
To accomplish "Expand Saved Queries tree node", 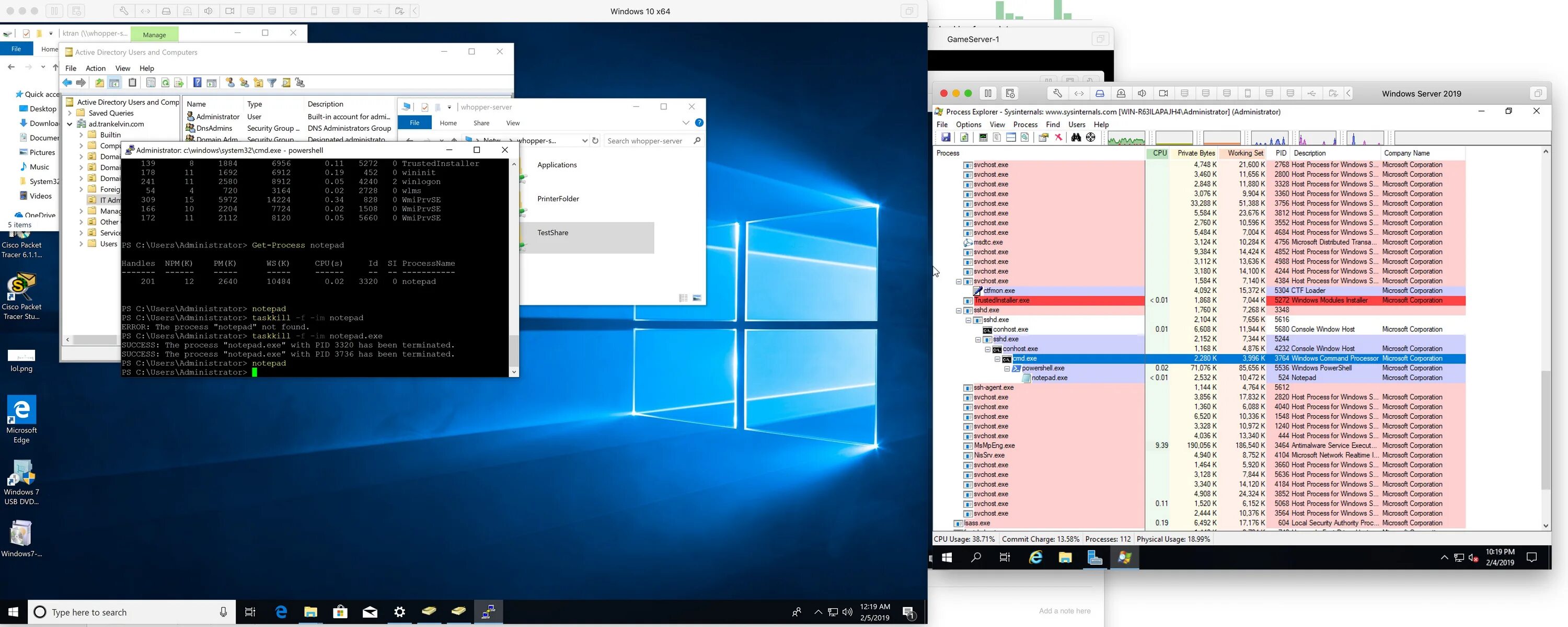I will coord(70,113).
